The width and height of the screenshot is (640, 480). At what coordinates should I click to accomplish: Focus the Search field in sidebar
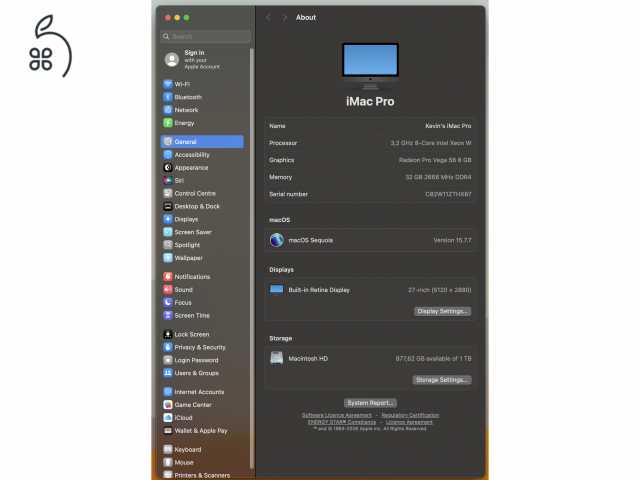tap(205, 36)
